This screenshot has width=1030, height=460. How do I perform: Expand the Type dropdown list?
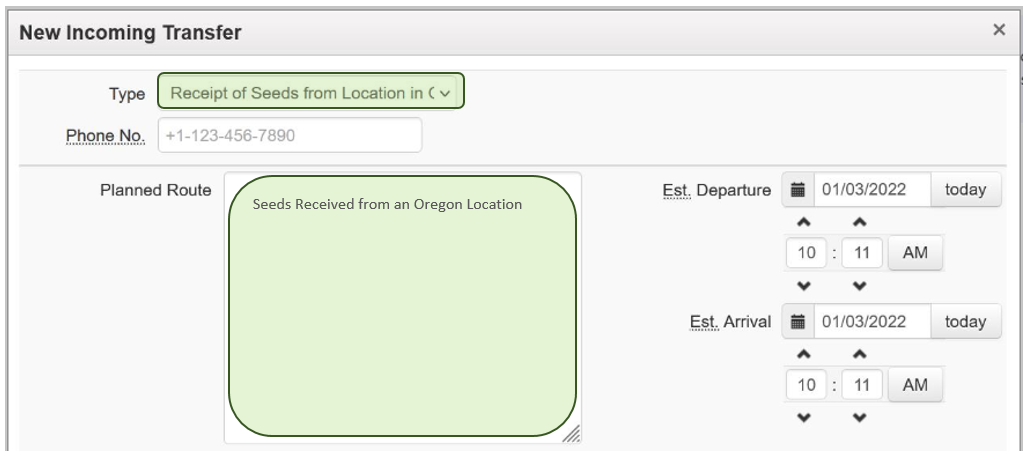pyautogui.click(x=311, y=93)
